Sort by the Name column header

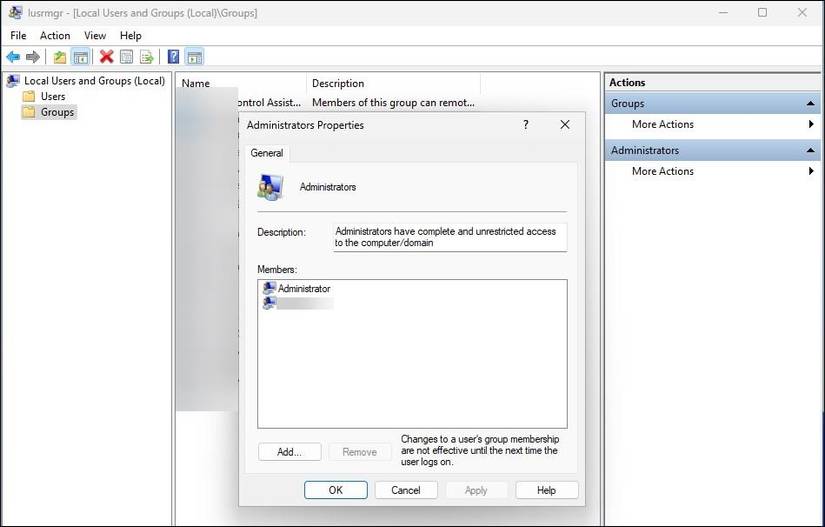tap(241, 83)
